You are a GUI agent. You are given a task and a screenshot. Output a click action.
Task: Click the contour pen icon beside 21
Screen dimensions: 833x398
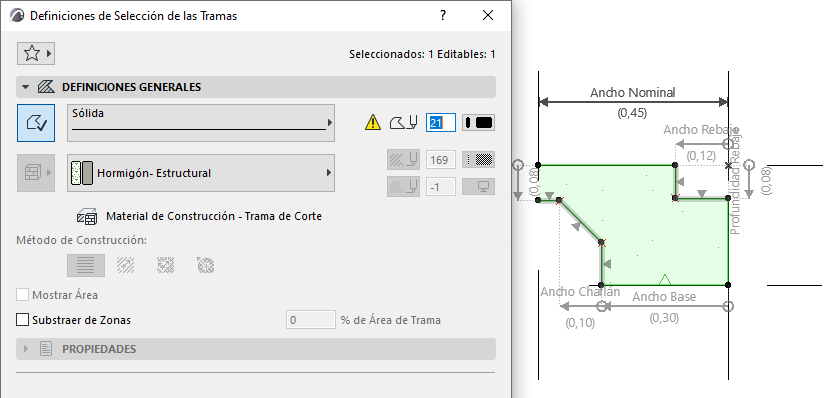pyautogui.click(x=403, y=123)
